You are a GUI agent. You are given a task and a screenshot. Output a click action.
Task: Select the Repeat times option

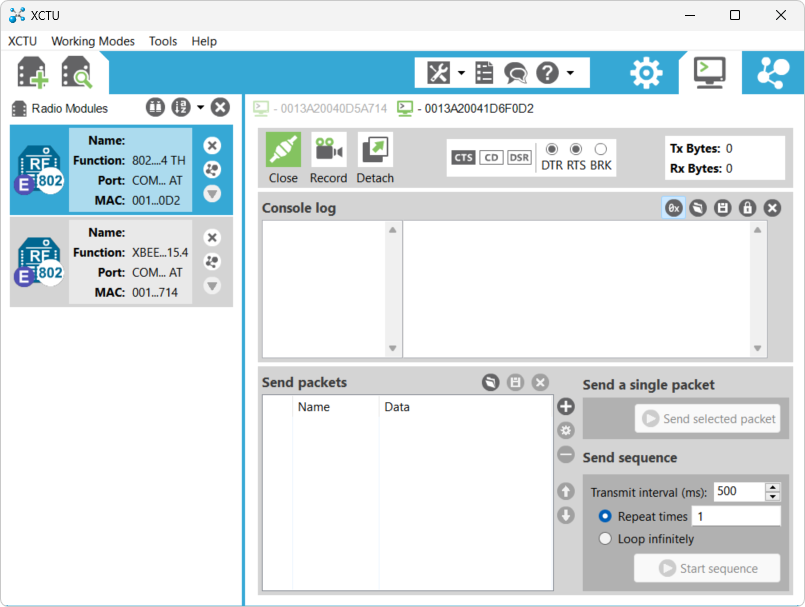point(605,516)
